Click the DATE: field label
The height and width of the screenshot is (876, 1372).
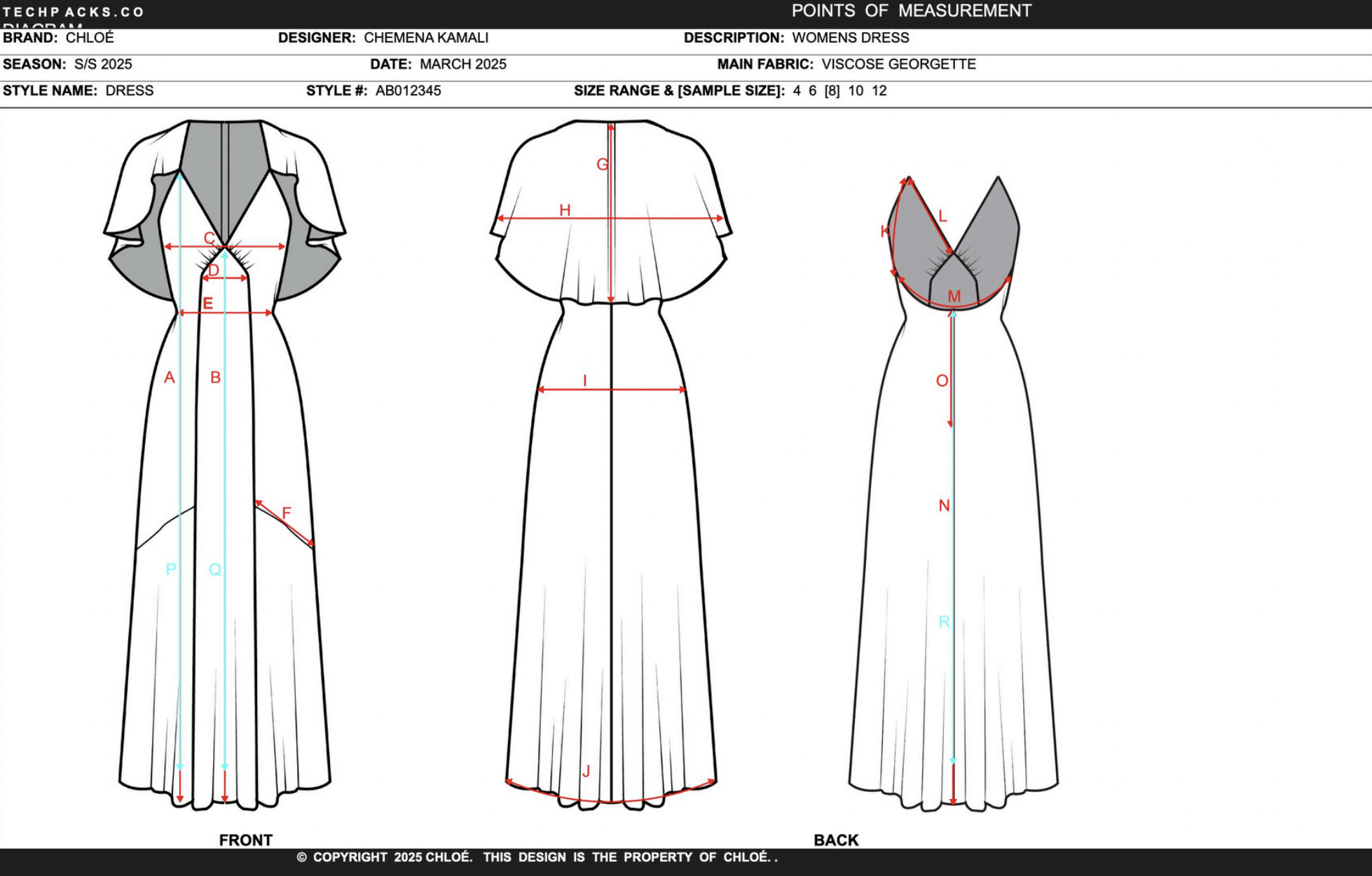coord(391,64)
